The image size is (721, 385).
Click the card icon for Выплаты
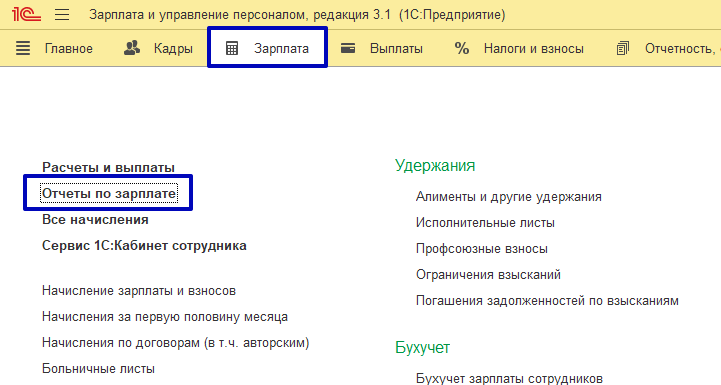tap(348, 48)
